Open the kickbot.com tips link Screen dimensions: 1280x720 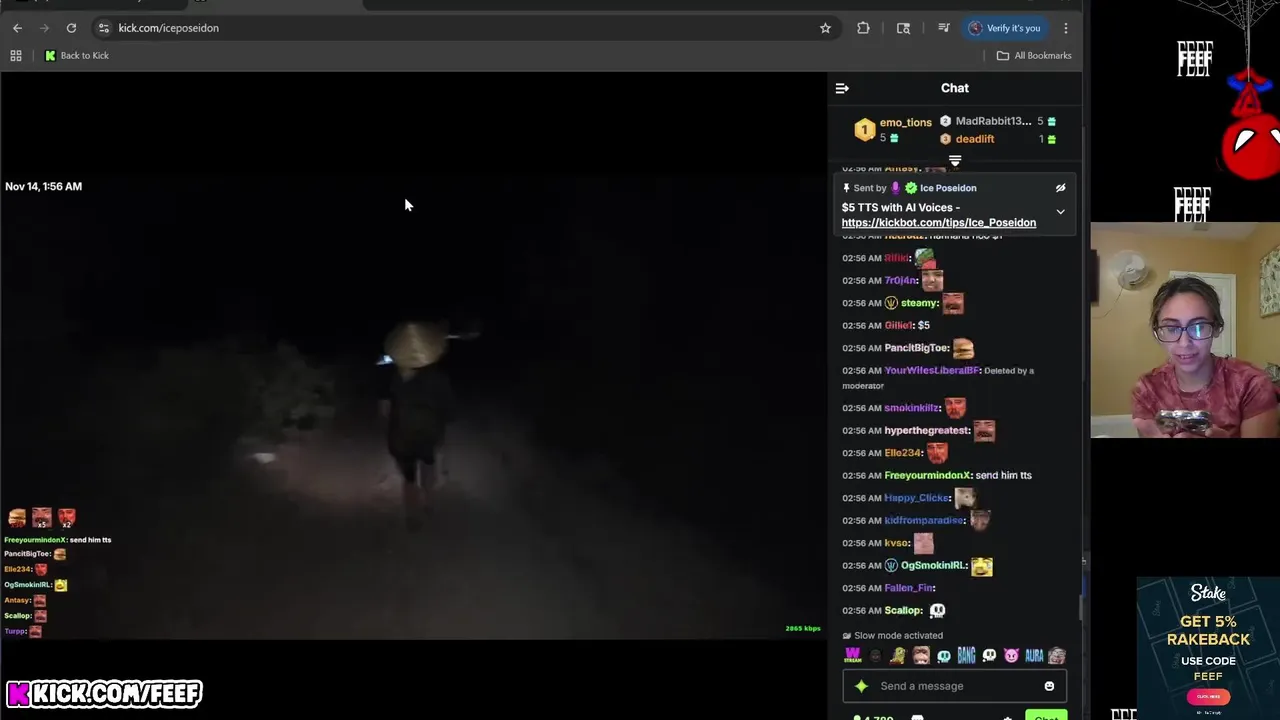(939, 223)
